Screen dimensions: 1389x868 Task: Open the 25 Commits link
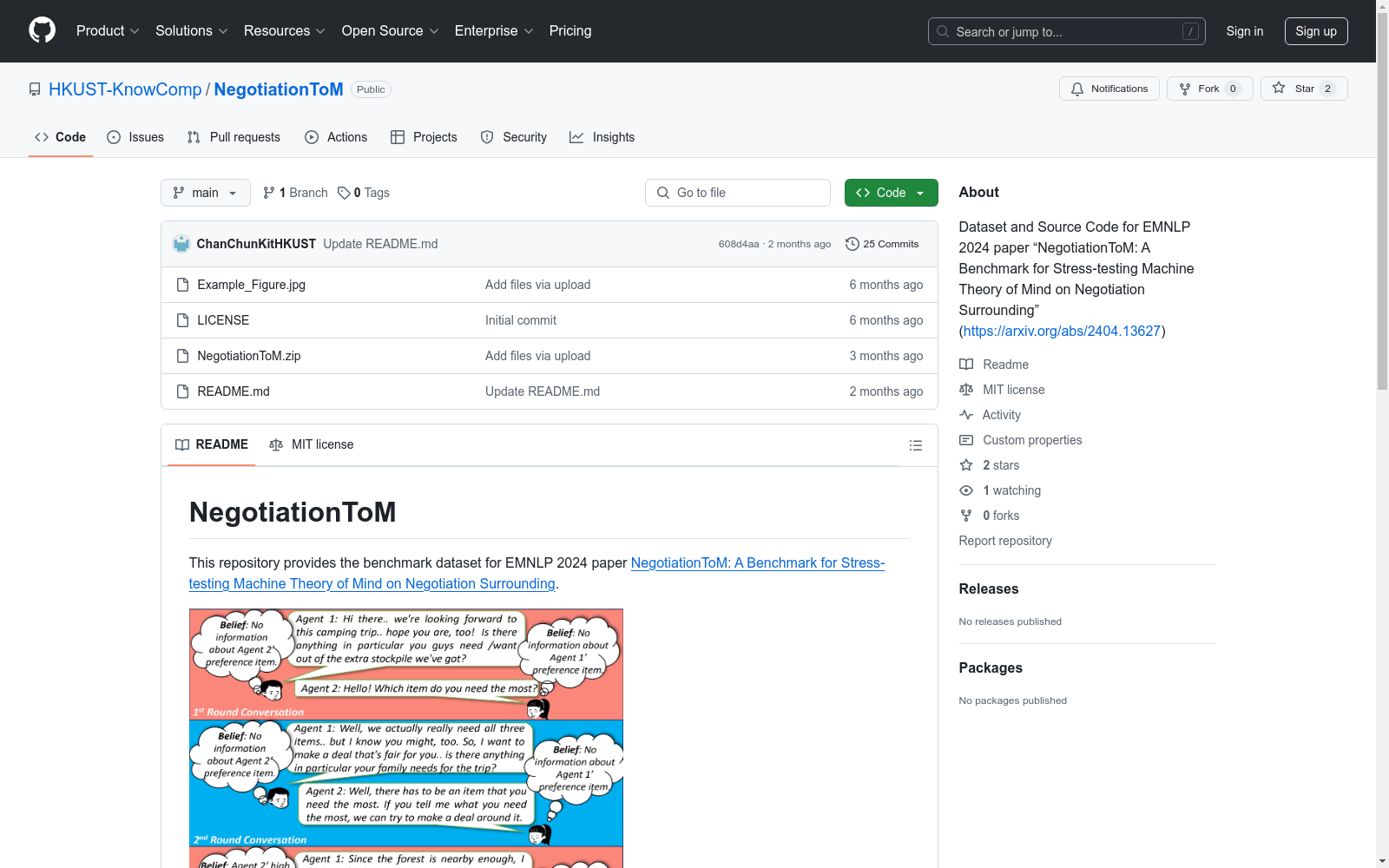882,244
